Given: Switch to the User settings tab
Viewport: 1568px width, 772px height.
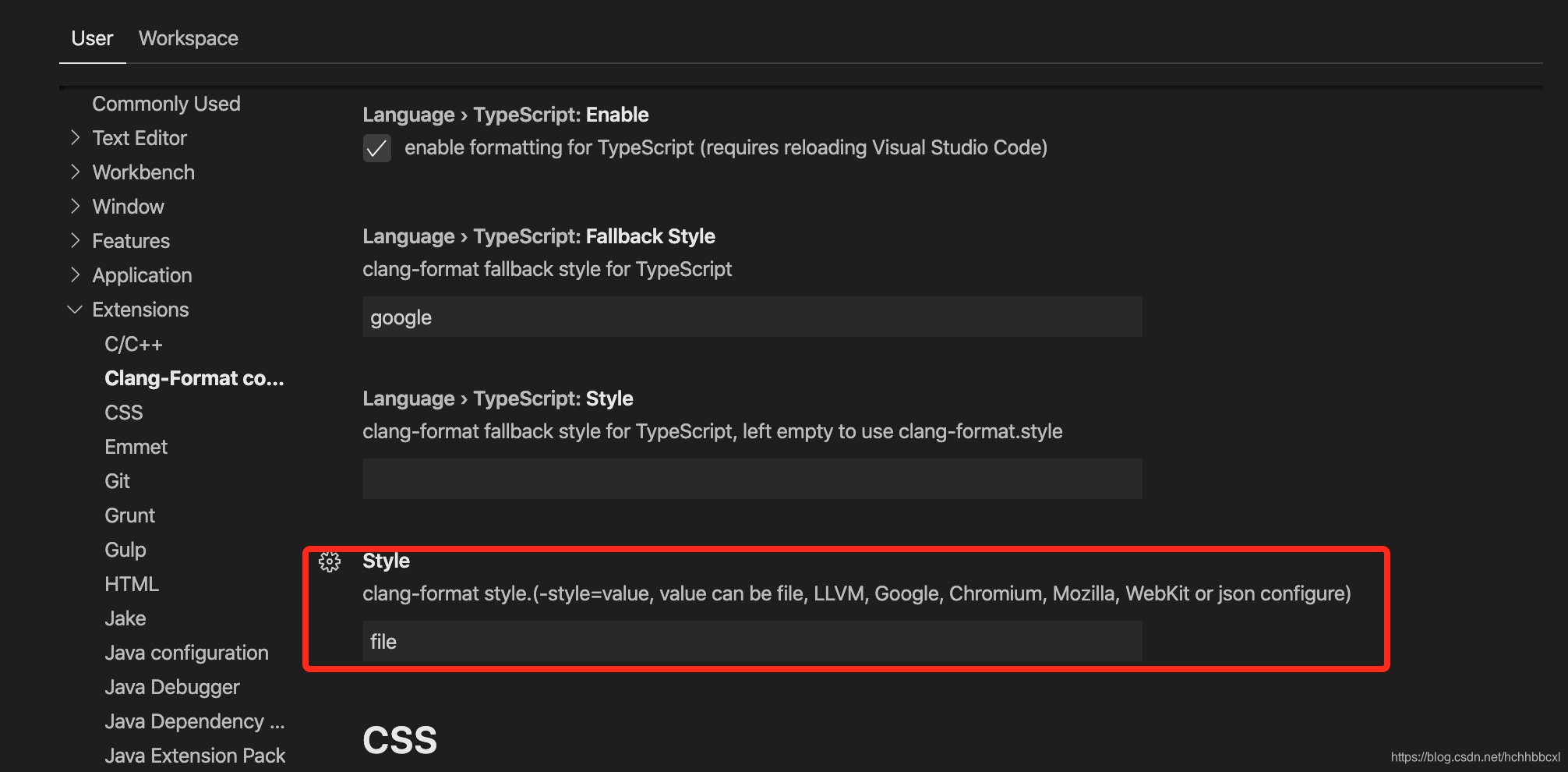Looking at the screenshot, I should [92, 37].
